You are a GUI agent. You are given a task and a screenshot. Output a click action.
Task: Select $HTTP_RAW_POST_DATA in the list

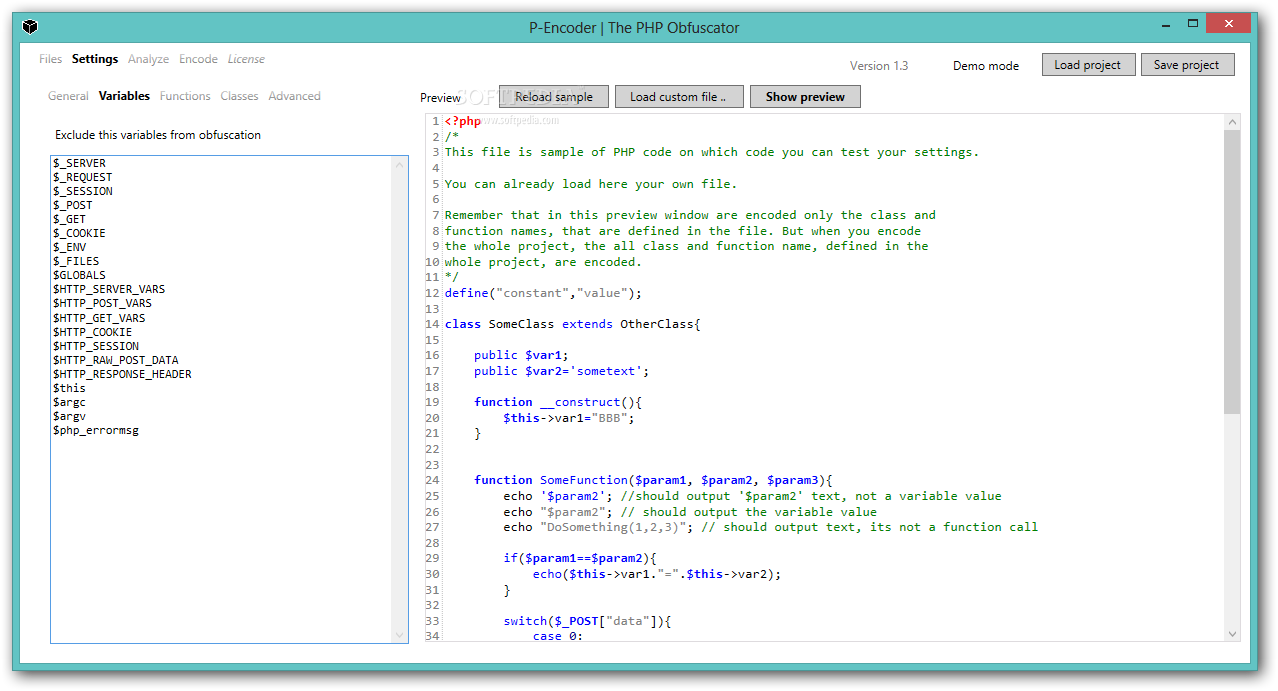(116, 360)
